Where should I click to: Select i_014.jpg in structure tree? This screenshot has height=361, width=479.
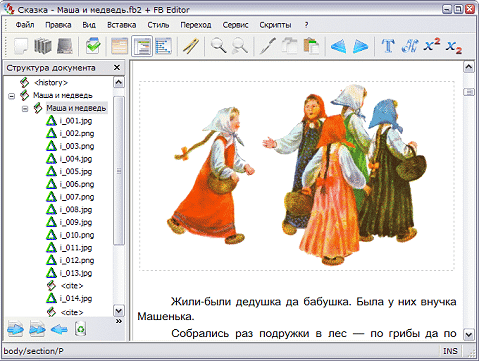pyautogui.click(x=76, y=298)
